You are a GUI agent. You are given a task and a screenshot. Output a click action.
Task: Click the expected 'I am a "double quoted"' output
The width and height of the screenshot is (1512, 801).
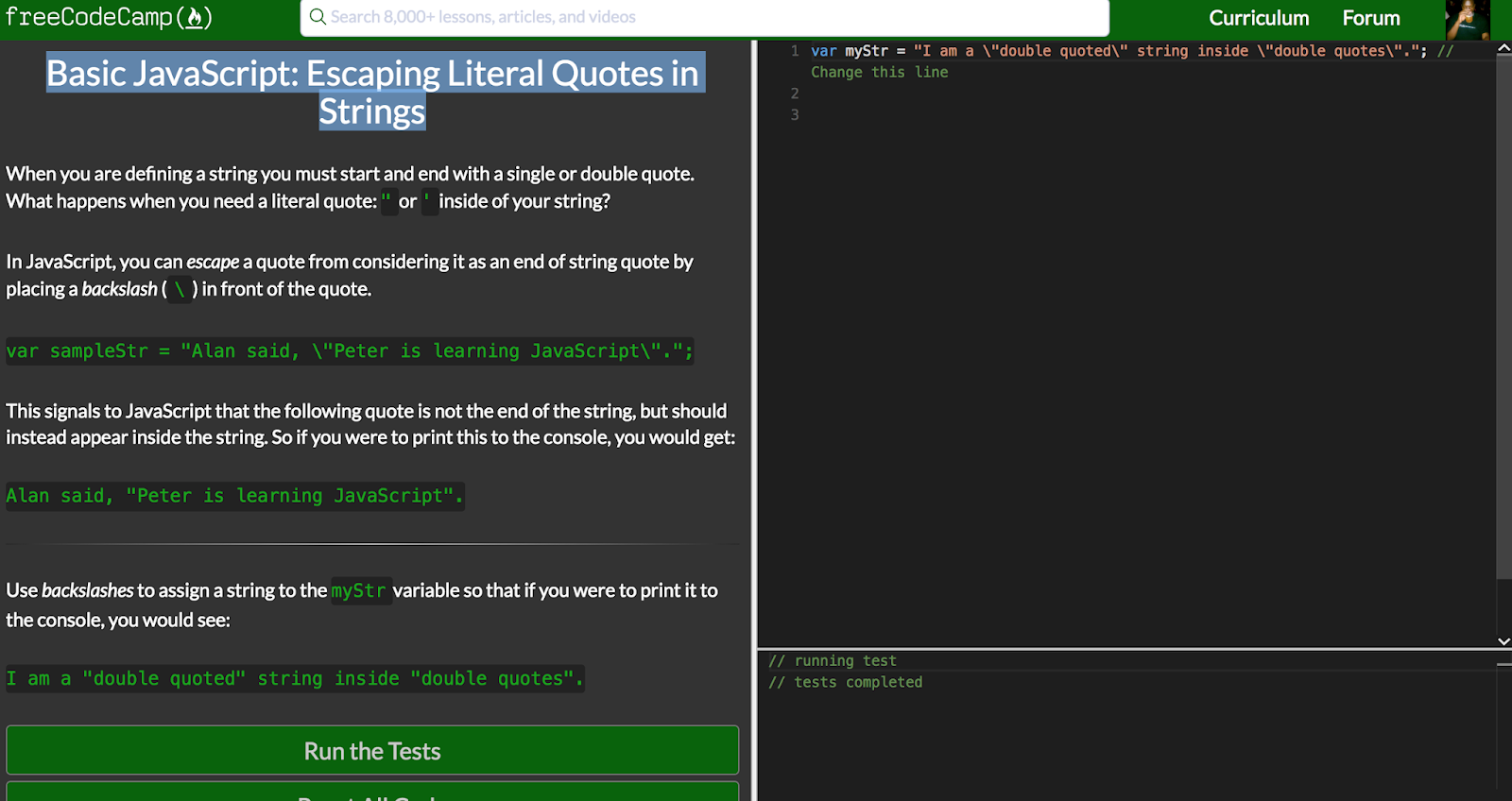(x=296, y=679)
